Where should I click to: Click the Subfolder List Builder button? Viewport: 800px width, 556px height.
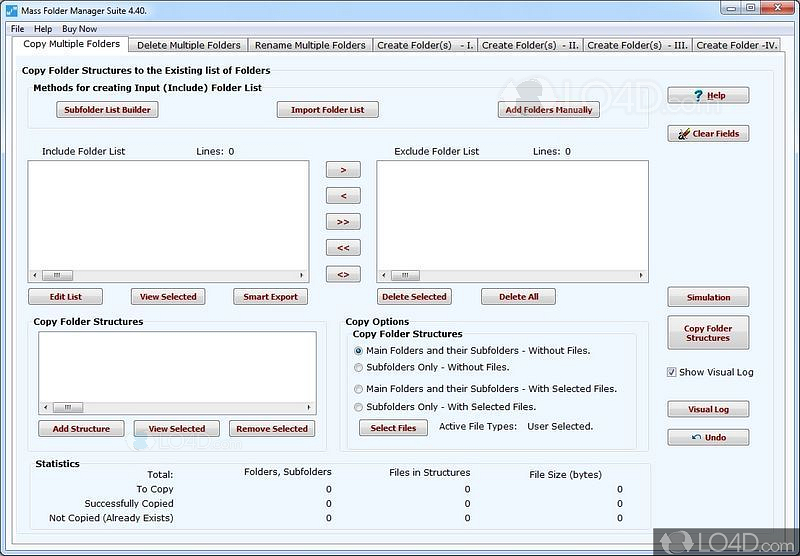107,110
